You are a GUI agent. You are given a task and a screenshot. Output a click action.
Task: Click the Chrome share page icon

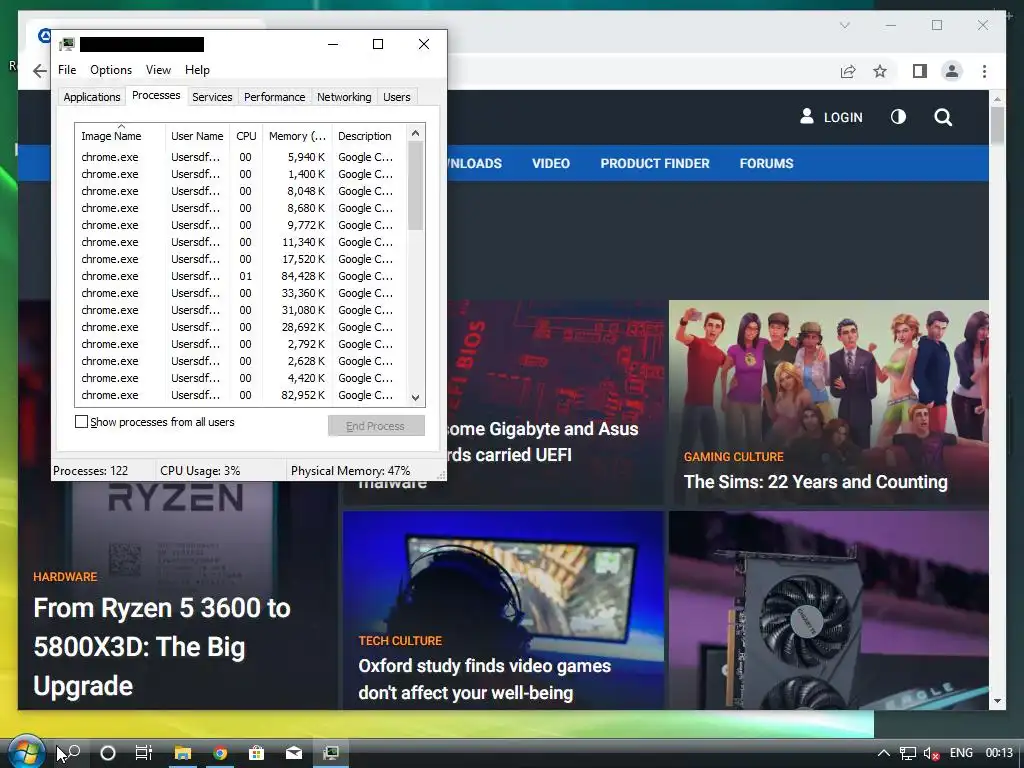click(848, 71)
